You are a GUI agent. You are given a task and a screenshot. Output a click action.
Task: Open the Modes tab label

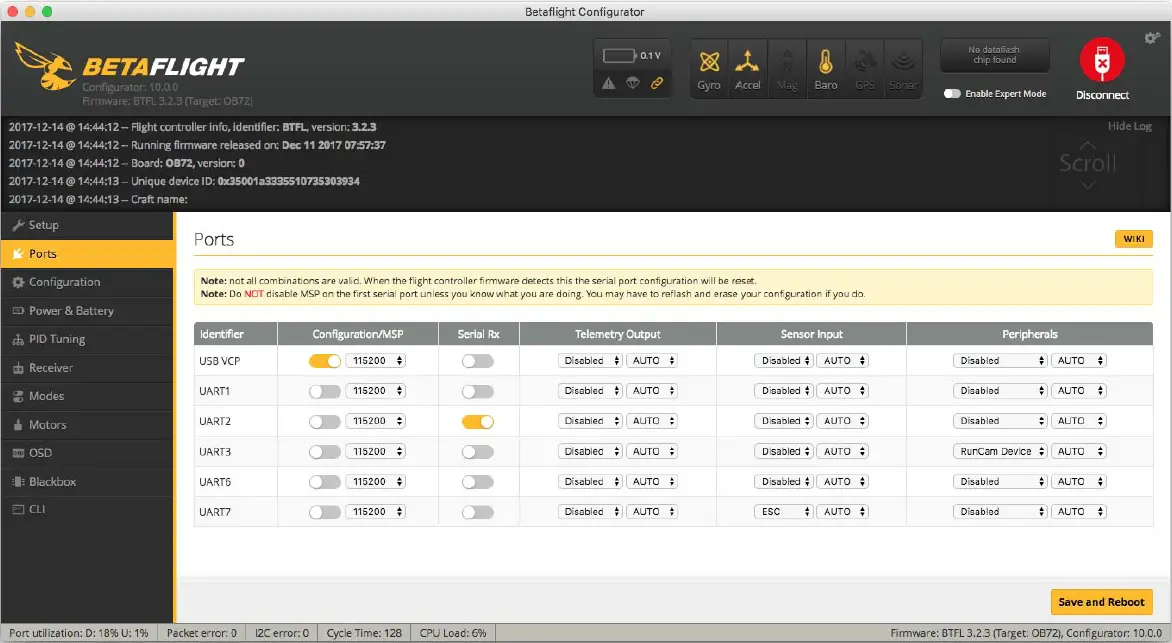(x=46, y=396)
